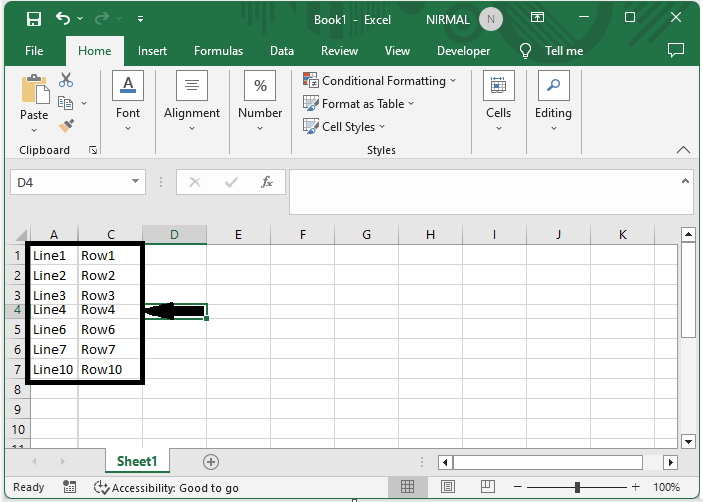Open Format as Table dropdown
703x502 pixels.
point(358,104)
